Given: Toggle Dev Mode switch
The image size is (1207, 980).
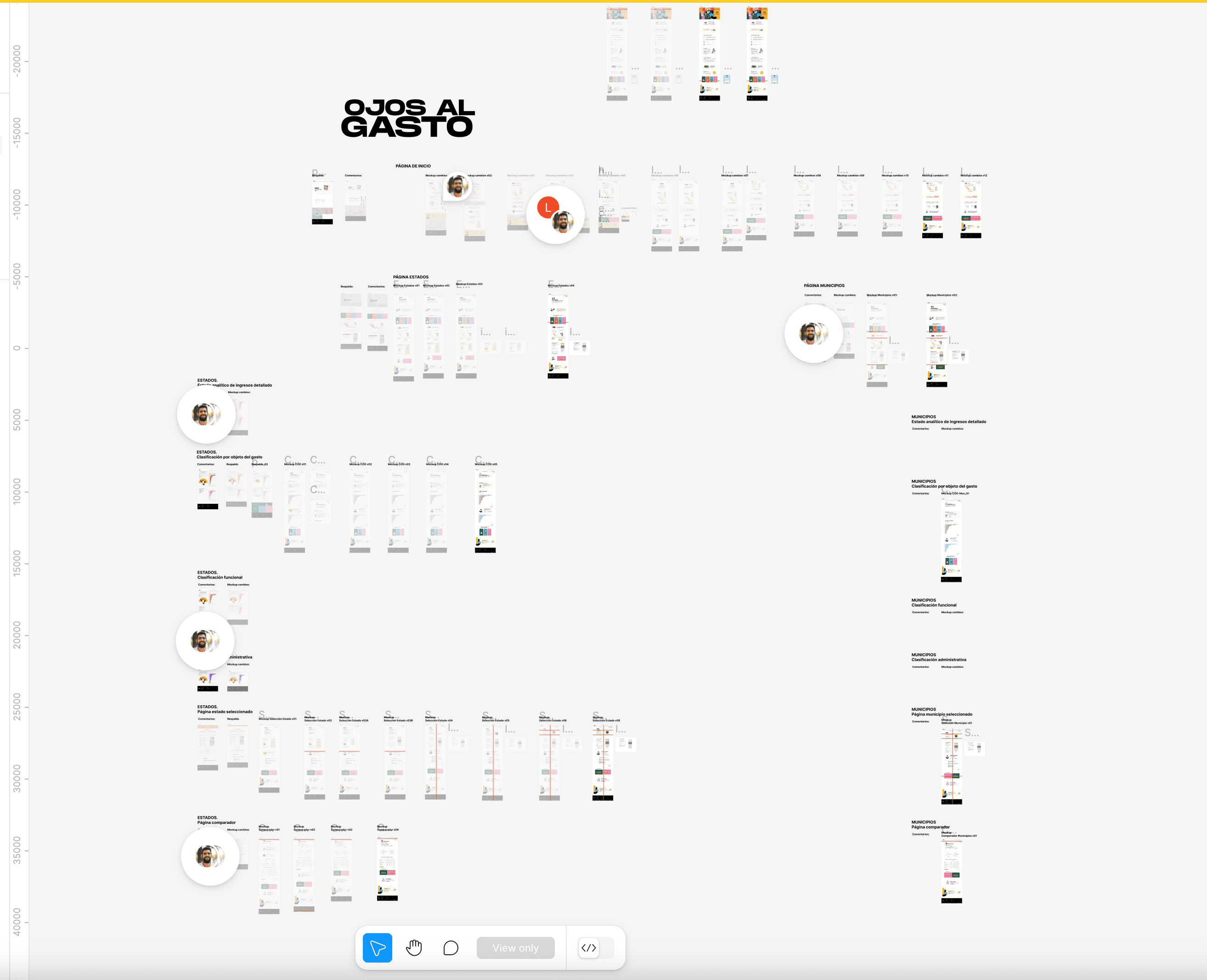Looking at the screenshot, I should point(596,948).
